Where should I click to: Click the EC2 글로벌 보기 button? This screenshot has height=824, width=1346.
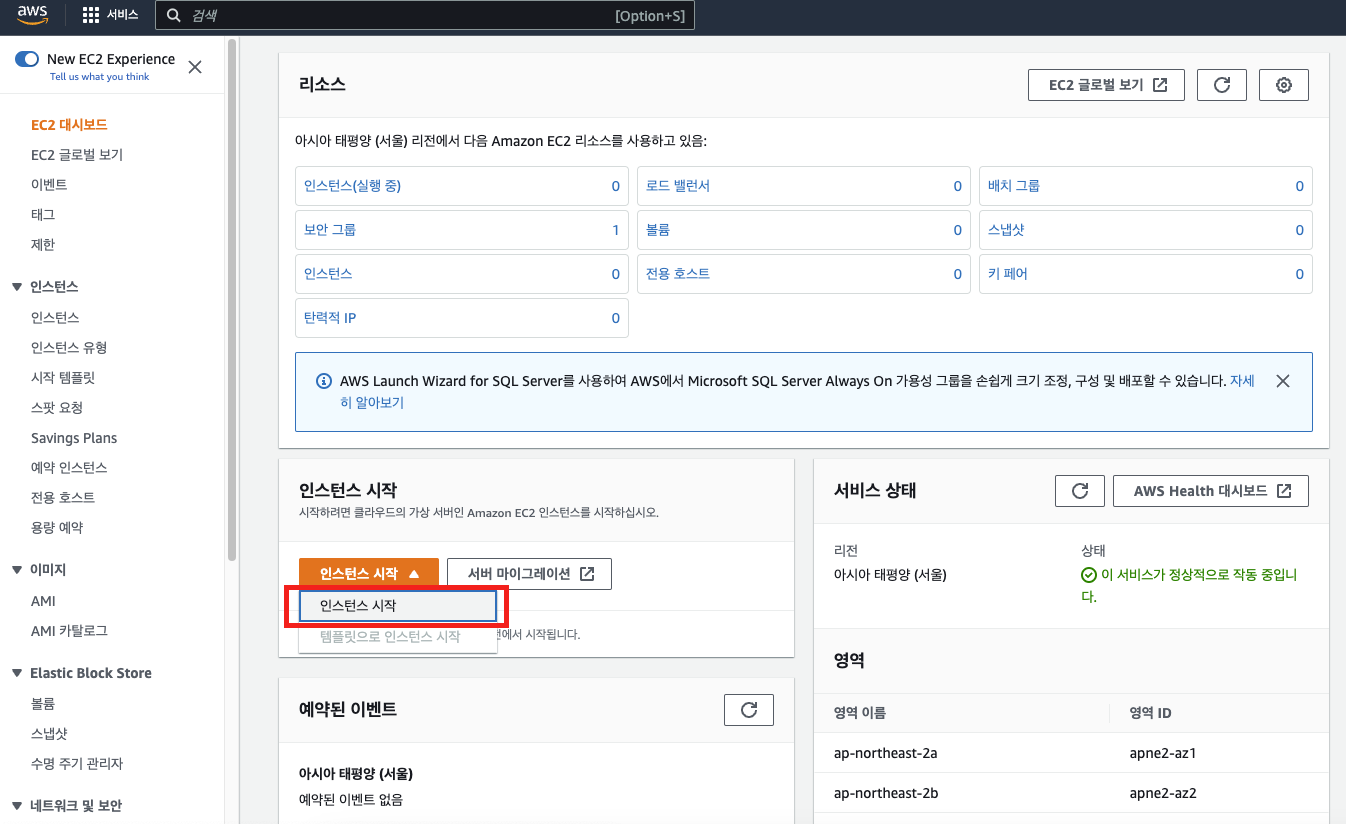[x=1106, y=85]
